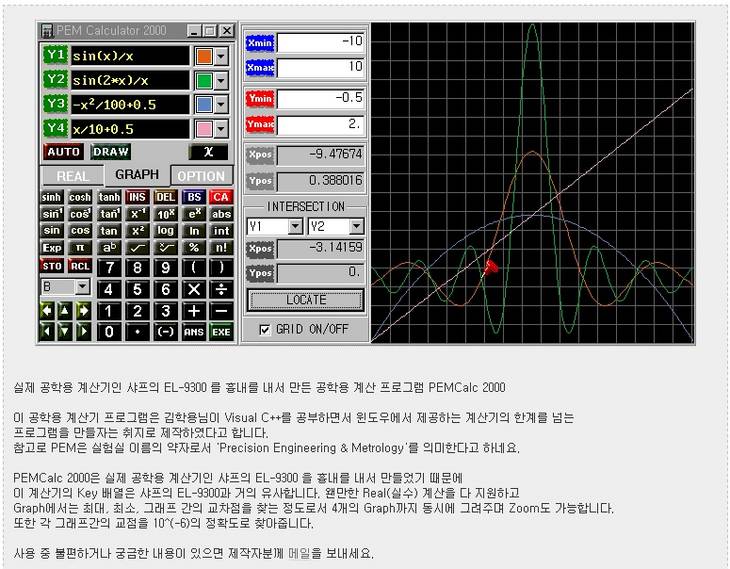
Task: Click the red Ymax label button
Action: pos(260,124)
